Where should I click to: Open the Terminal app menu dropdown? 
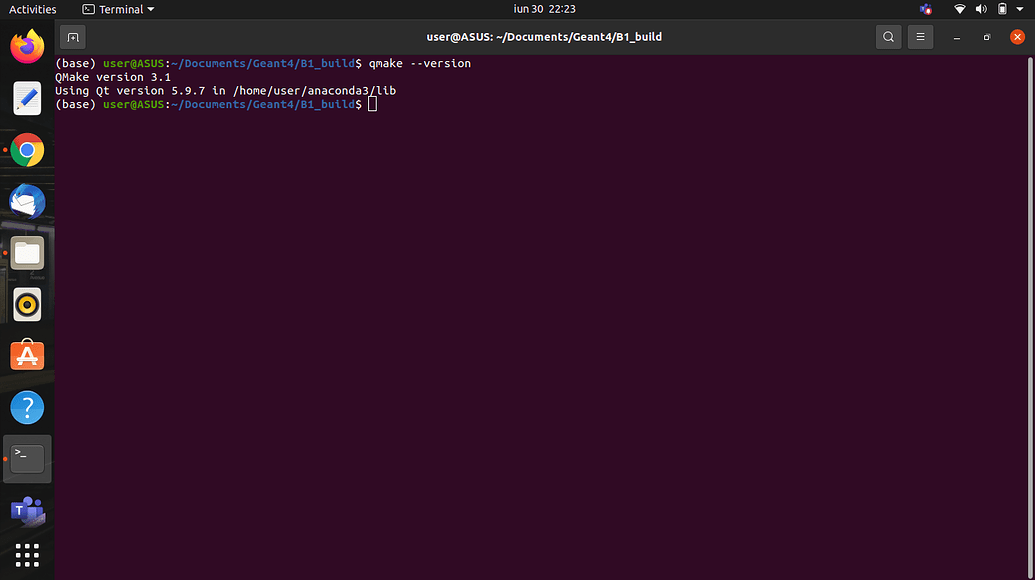(x=119, y=9)
